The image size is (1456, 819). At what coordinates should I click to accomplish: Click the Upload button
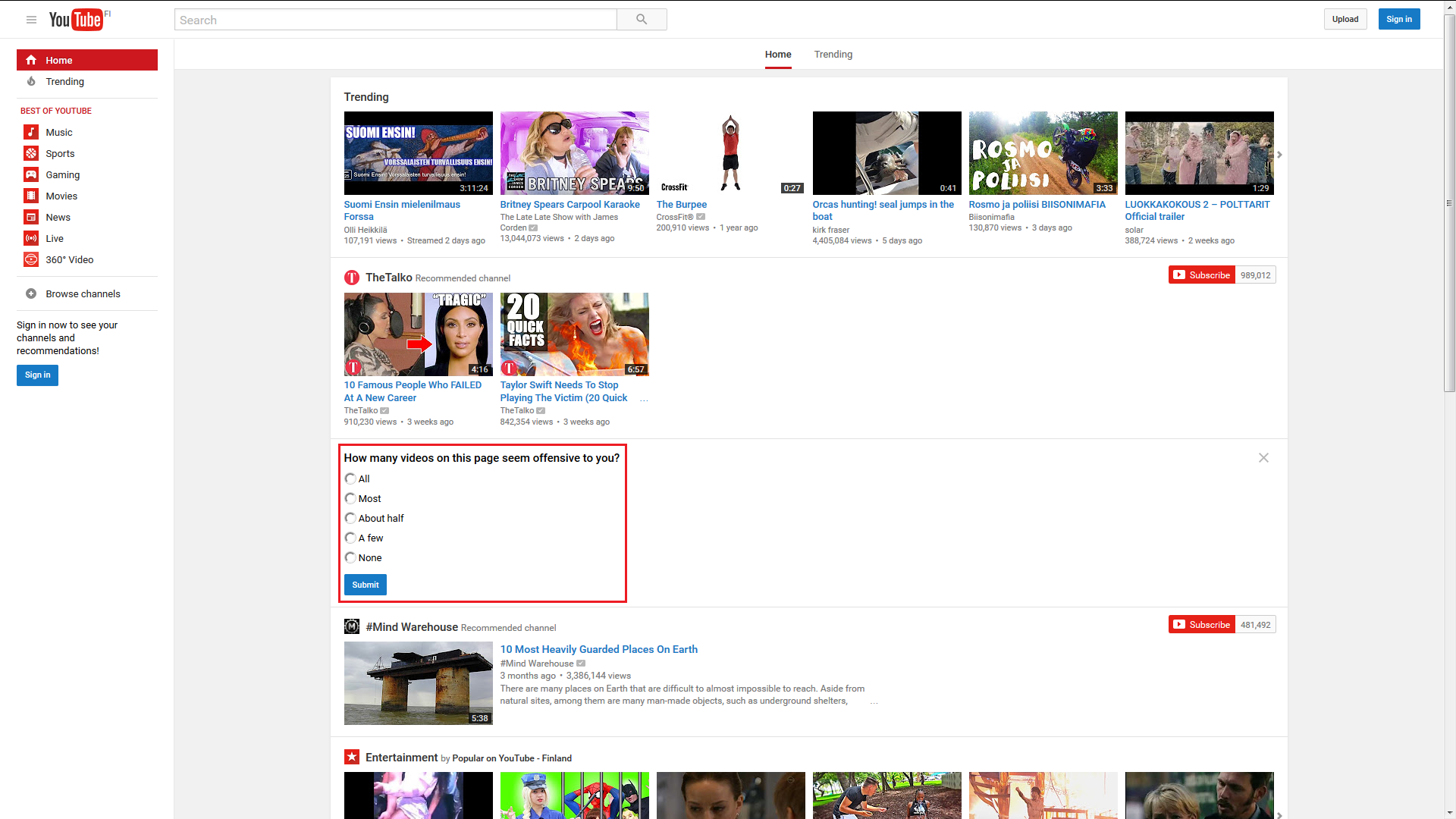click(x=1345, y=20)
